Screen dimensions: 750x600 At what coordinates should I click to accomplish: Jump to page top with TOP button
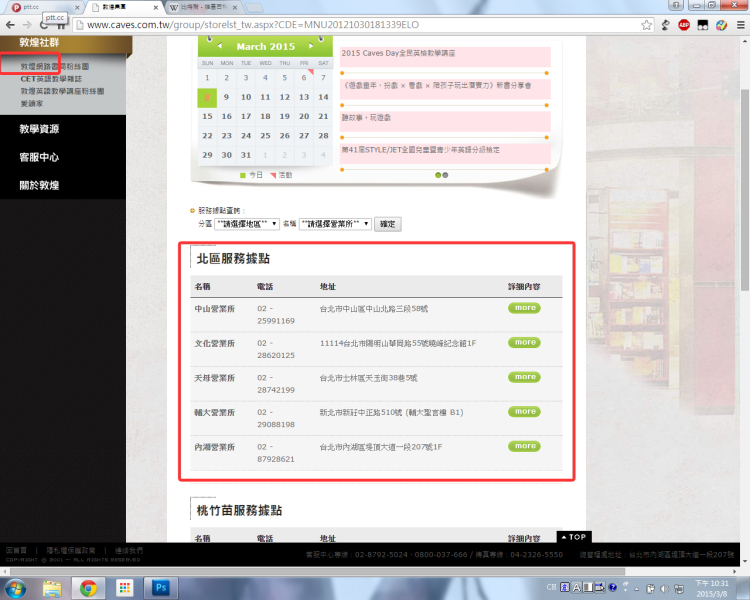[574, 537]
